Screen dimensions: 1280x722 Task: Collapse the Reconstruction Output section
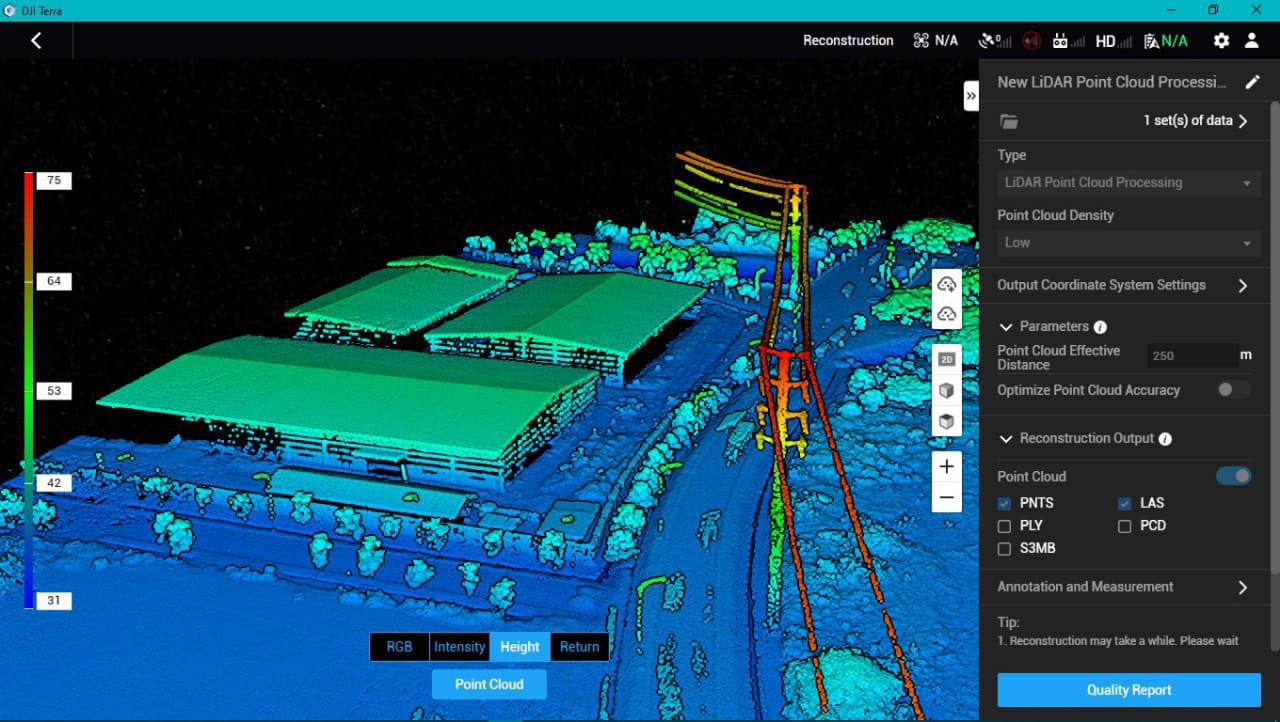1007,438
